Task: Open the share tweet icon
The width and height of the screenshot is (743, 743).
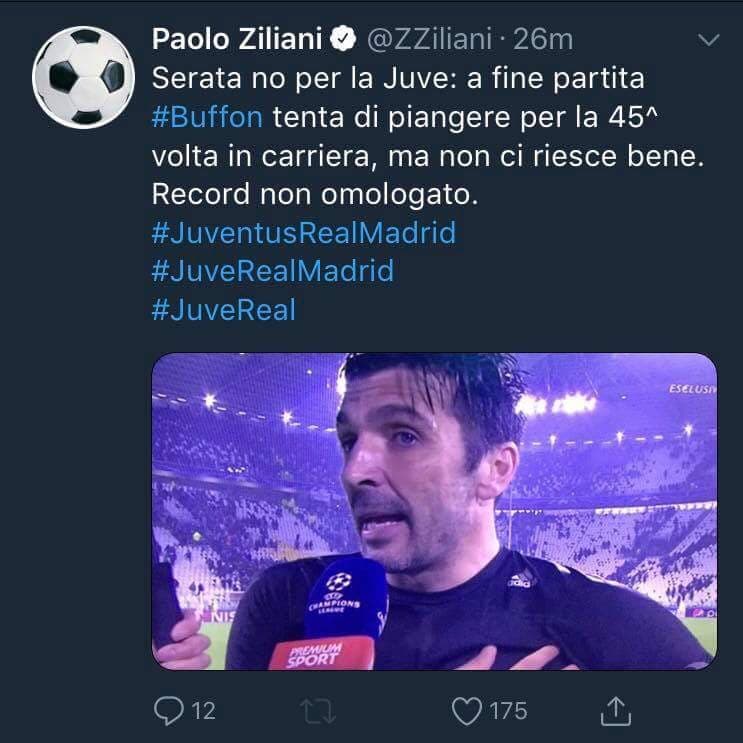Action: tap(619, 710)
